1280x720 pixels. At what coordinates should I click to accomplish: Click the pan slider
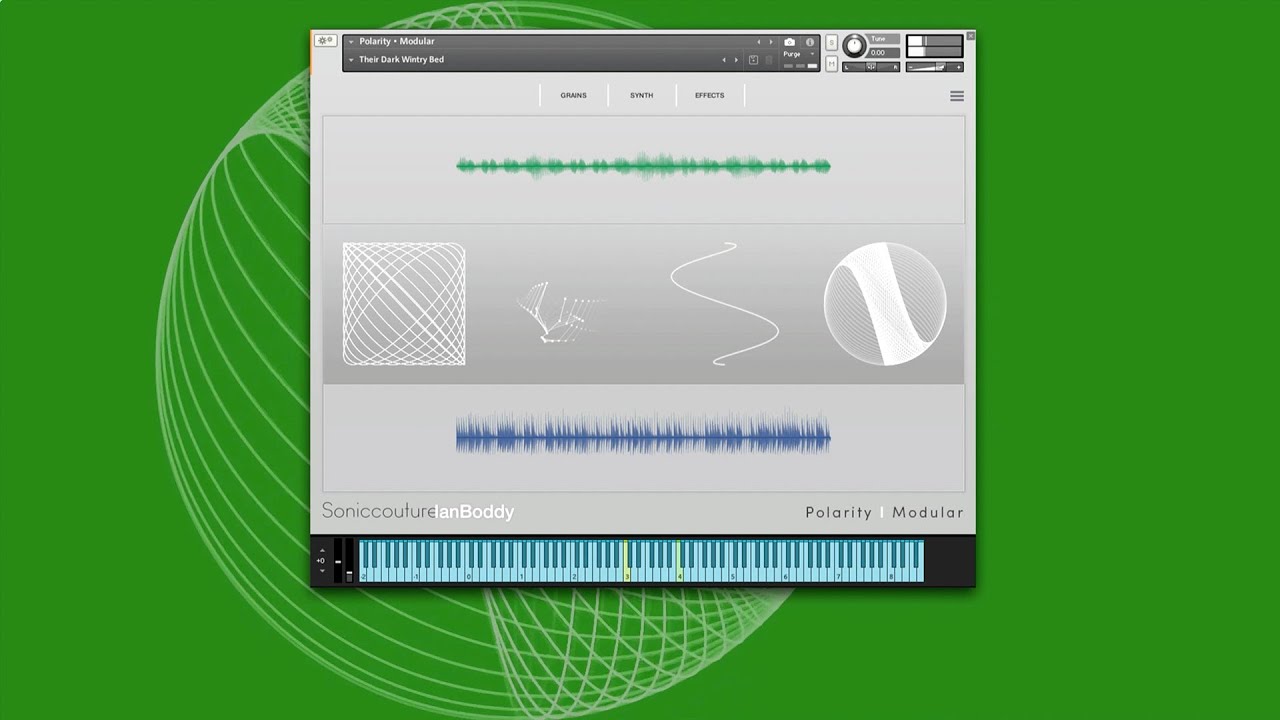click(871, 67)
